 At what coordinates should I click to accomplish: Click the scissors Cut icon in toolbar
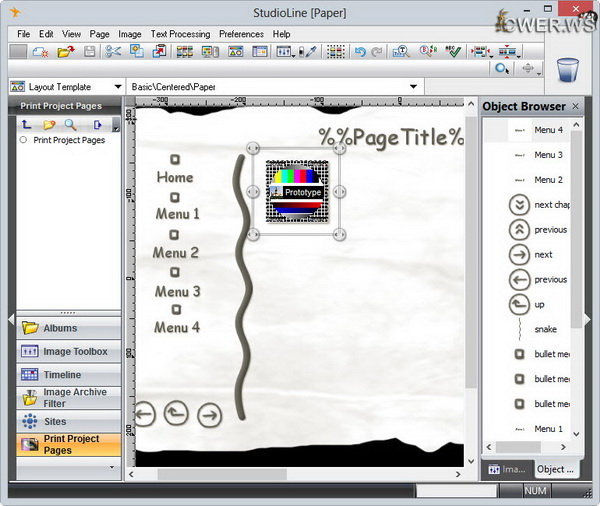113,51
